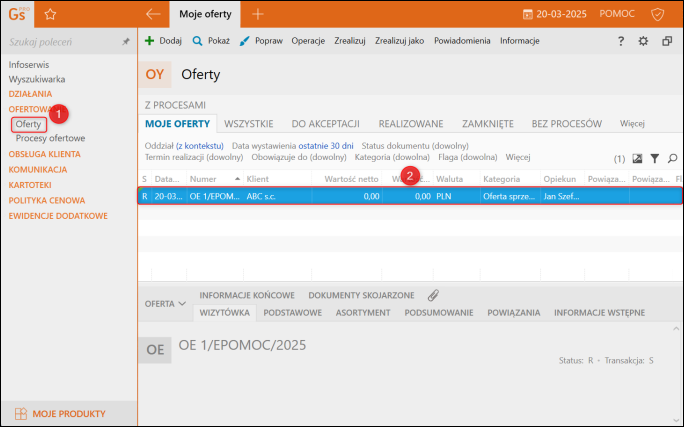Click MOJE PRODUKTY button
684x427 pixels.
[x=69, y=413]
